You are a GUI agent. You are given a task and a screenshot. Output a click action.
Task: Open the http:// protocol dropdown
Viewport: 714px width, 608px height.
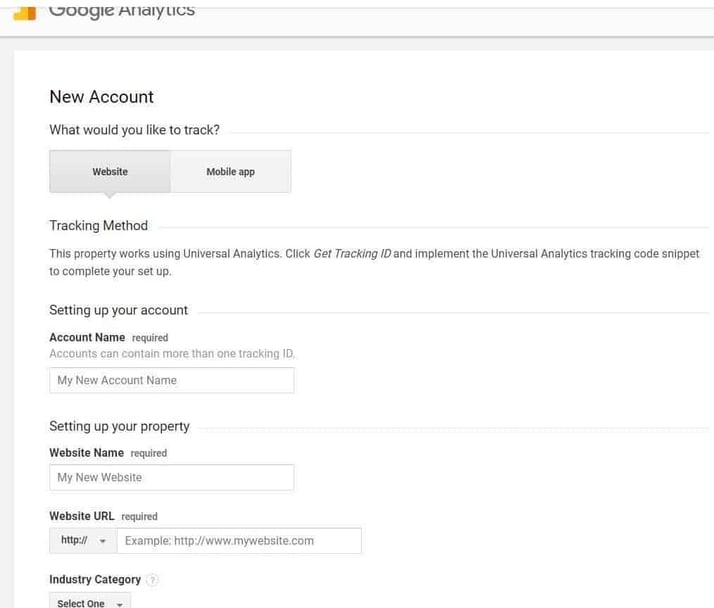pyautogui.click(x=83, y=541)
